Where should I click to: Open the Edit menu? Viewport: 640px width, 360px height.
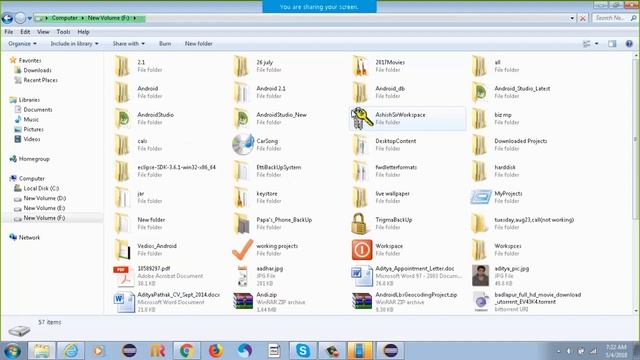(x=25, y=32)
